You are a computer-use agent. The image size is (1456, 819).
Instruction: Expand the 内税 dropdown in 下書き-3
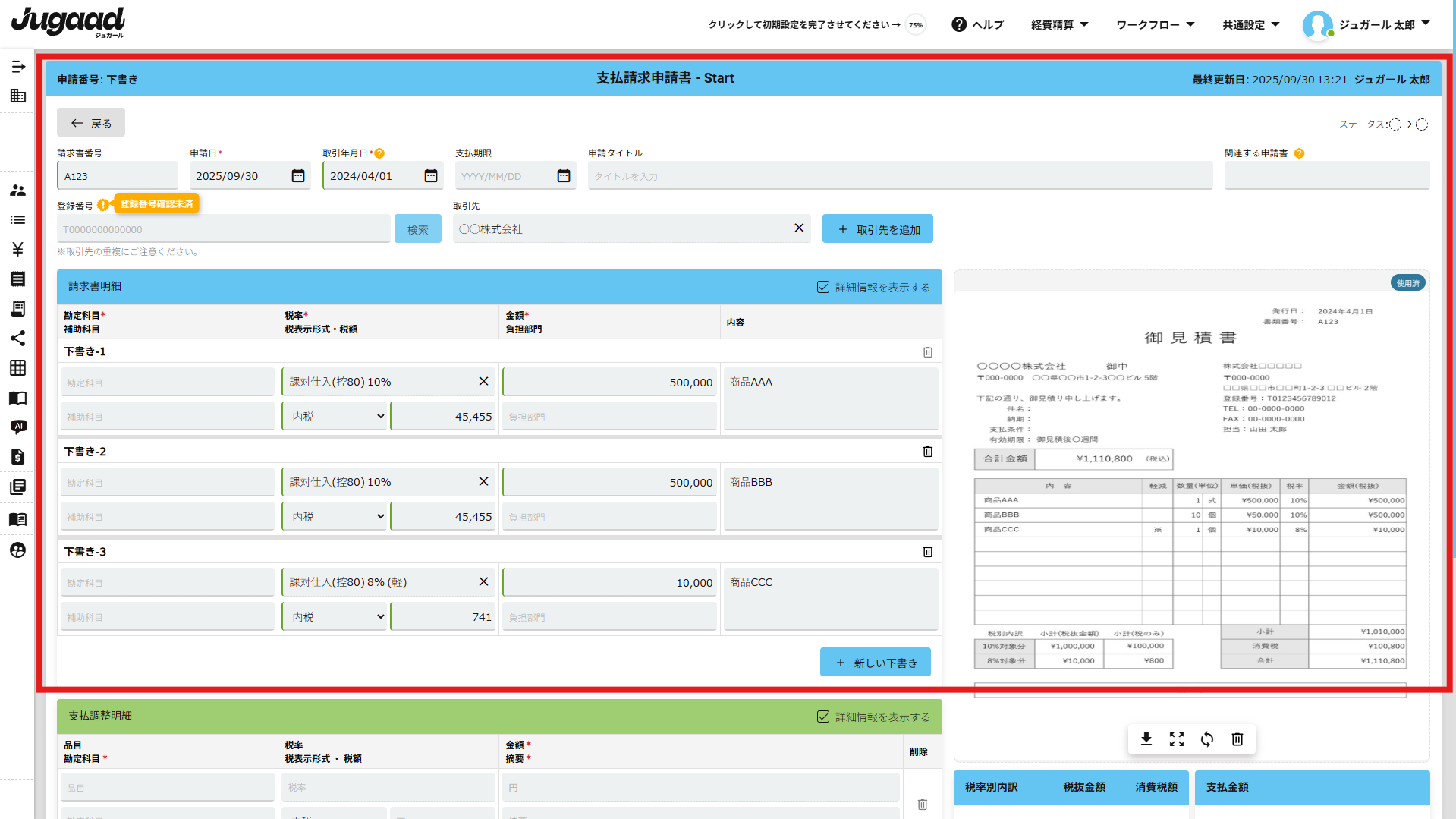(336, 617)
